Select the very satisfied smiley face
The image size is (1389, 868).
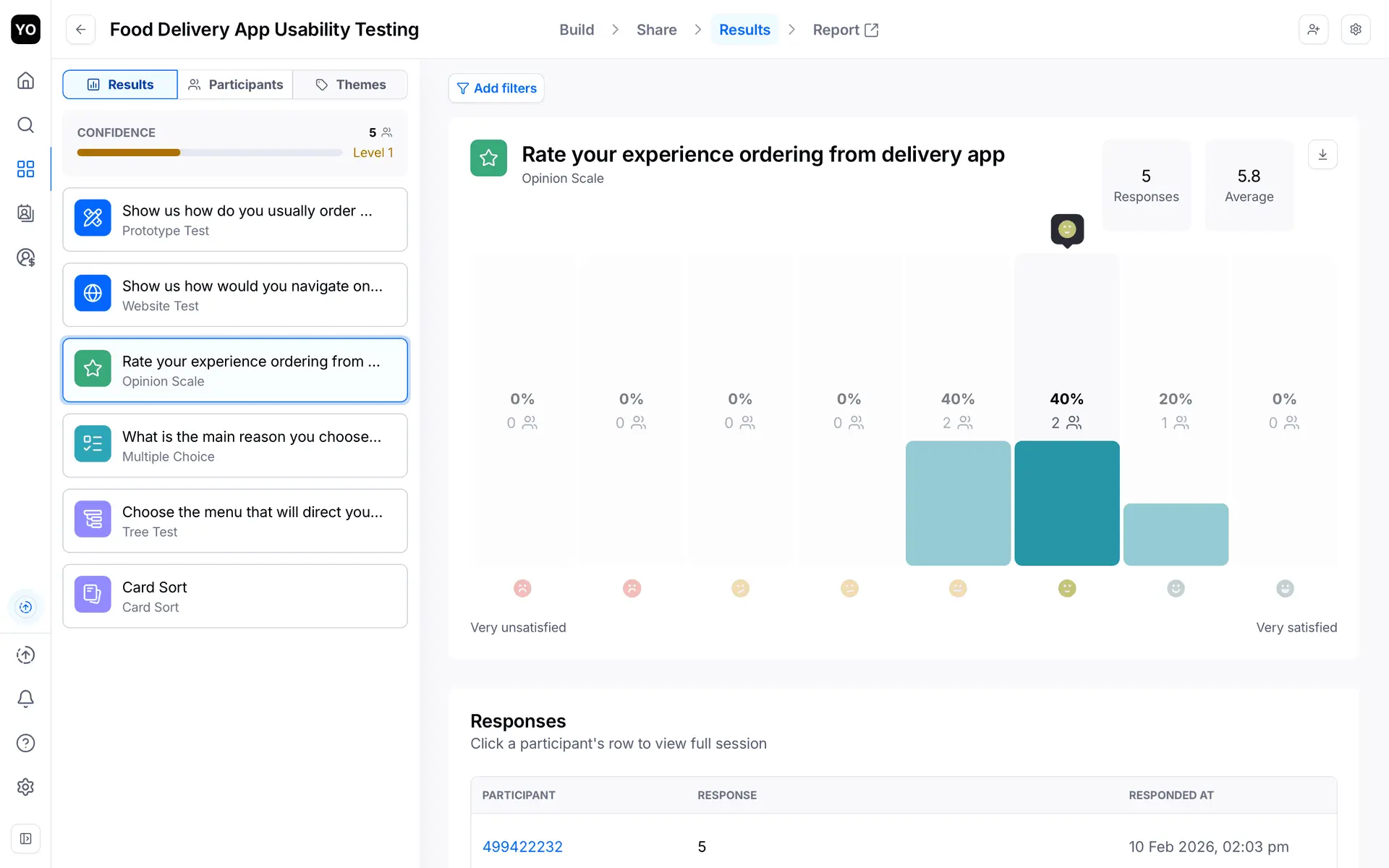[1285, 588]
